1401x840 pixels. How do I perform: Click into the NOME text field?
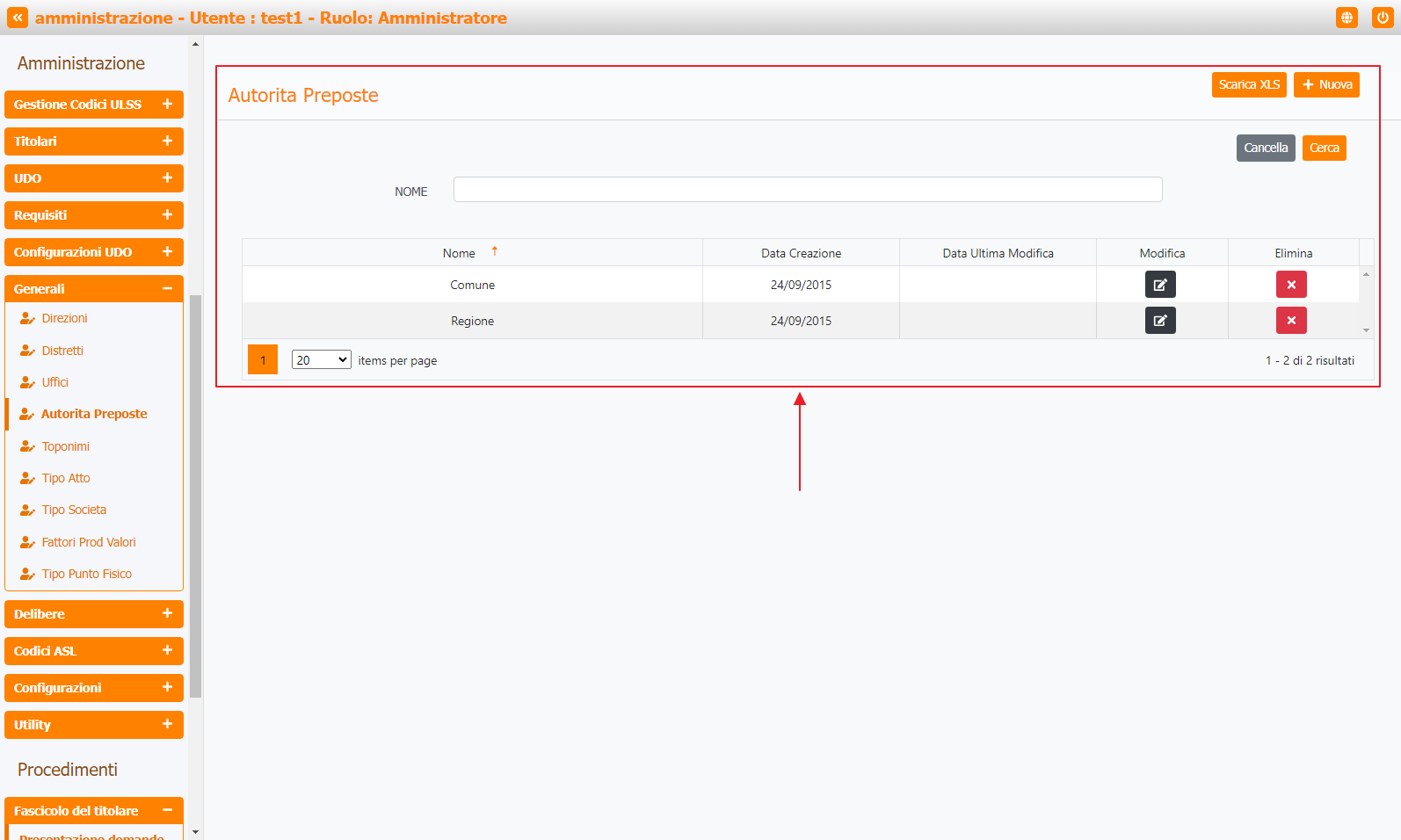click(808, 190)
